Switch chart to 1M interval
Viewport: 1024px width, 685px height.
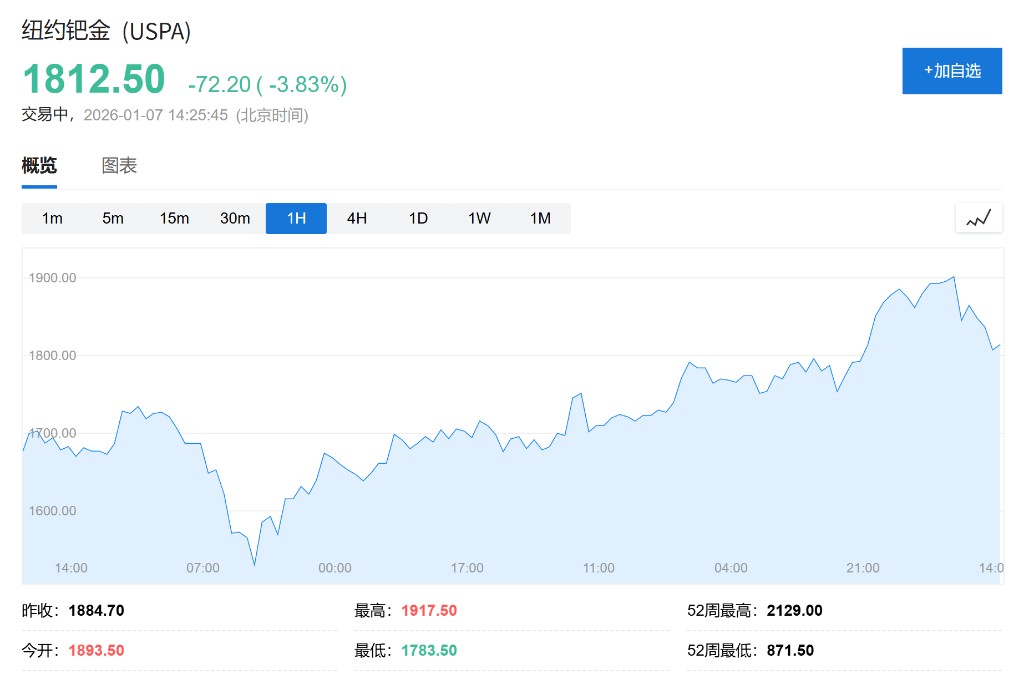540,218
